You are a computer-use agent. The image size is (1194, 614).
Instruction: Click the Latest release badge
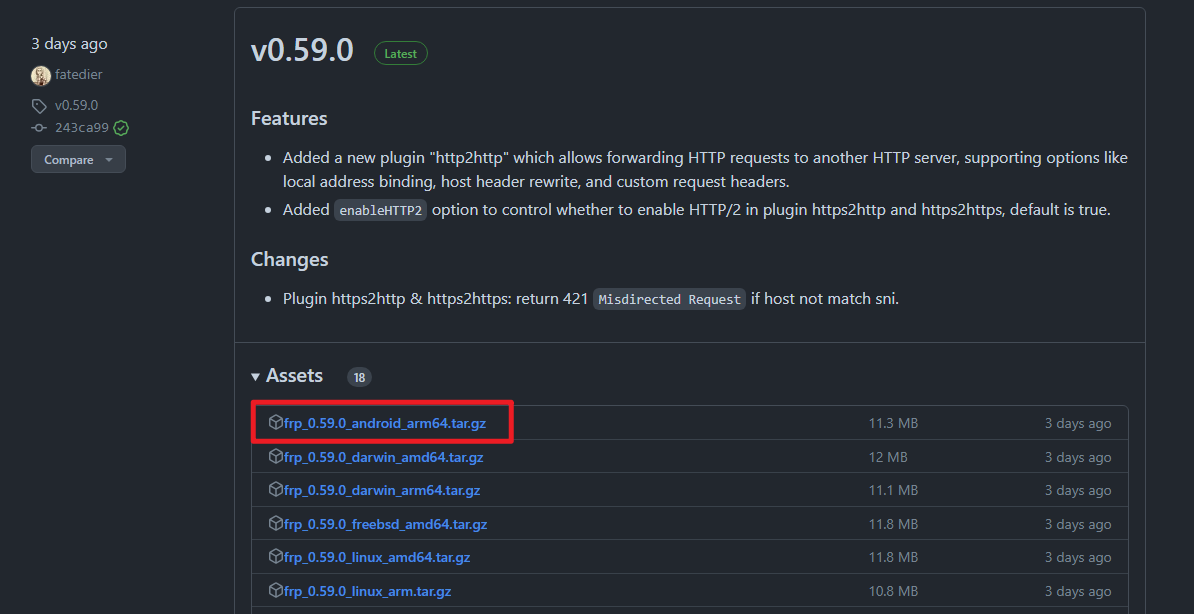[x=401, y=53]
